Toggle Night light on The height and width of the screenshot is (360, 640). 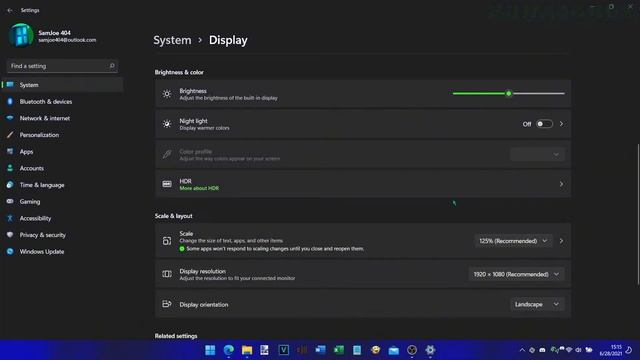click(544, 124)
